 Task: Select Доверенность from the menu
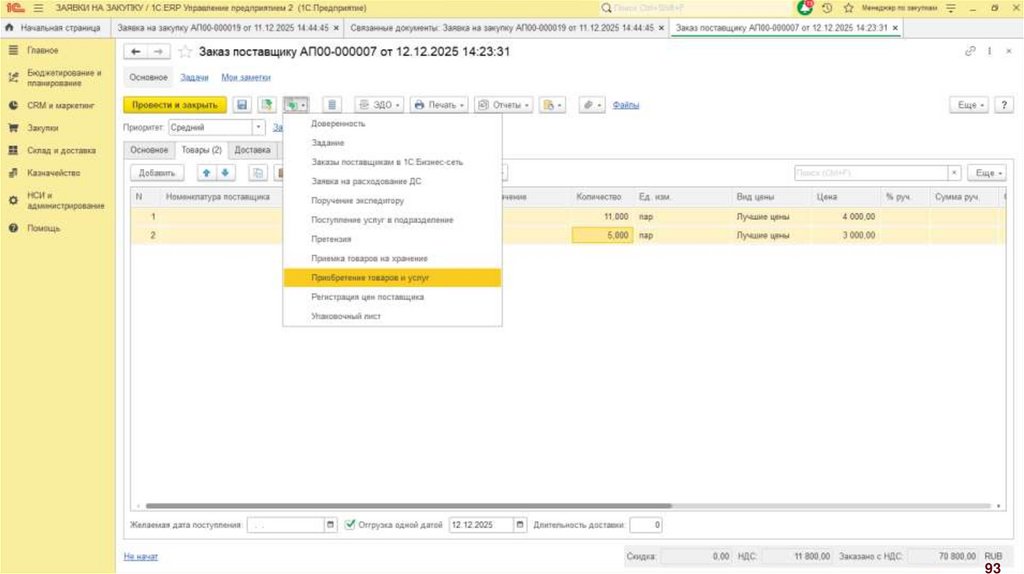point(392,123)
